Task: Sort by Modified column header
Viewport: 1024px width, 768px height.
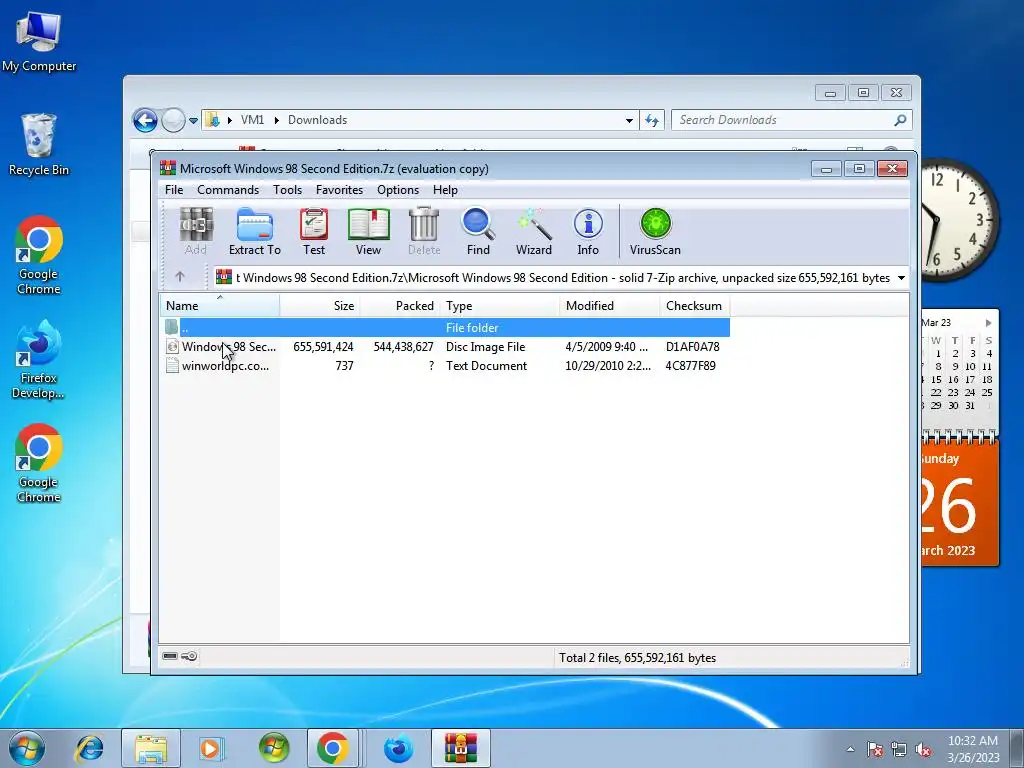Action: pos(610,306)
